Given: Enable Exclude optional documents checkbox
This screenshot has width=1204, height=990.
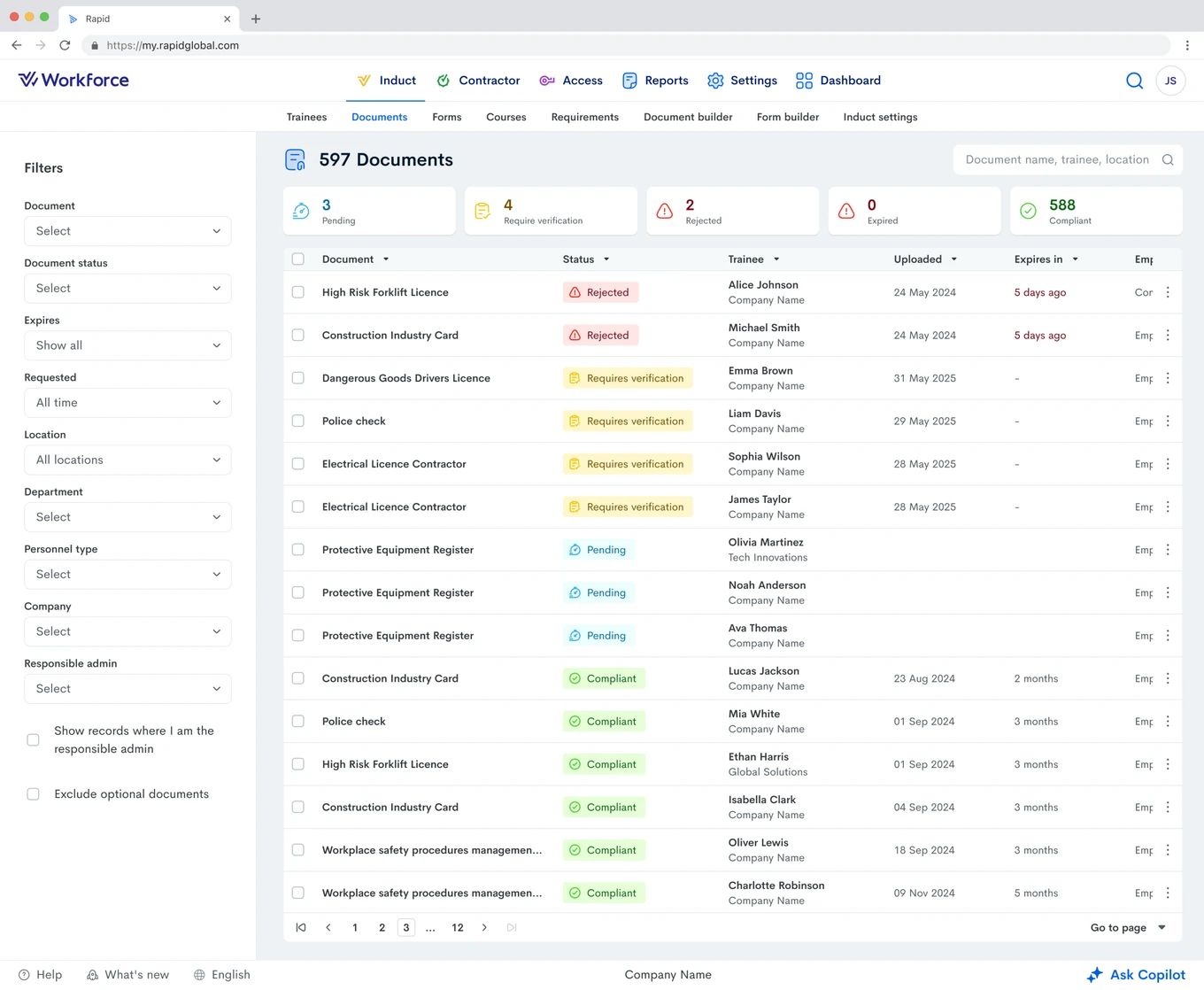Looking at the screenshot, I should [x=33, y=794].
